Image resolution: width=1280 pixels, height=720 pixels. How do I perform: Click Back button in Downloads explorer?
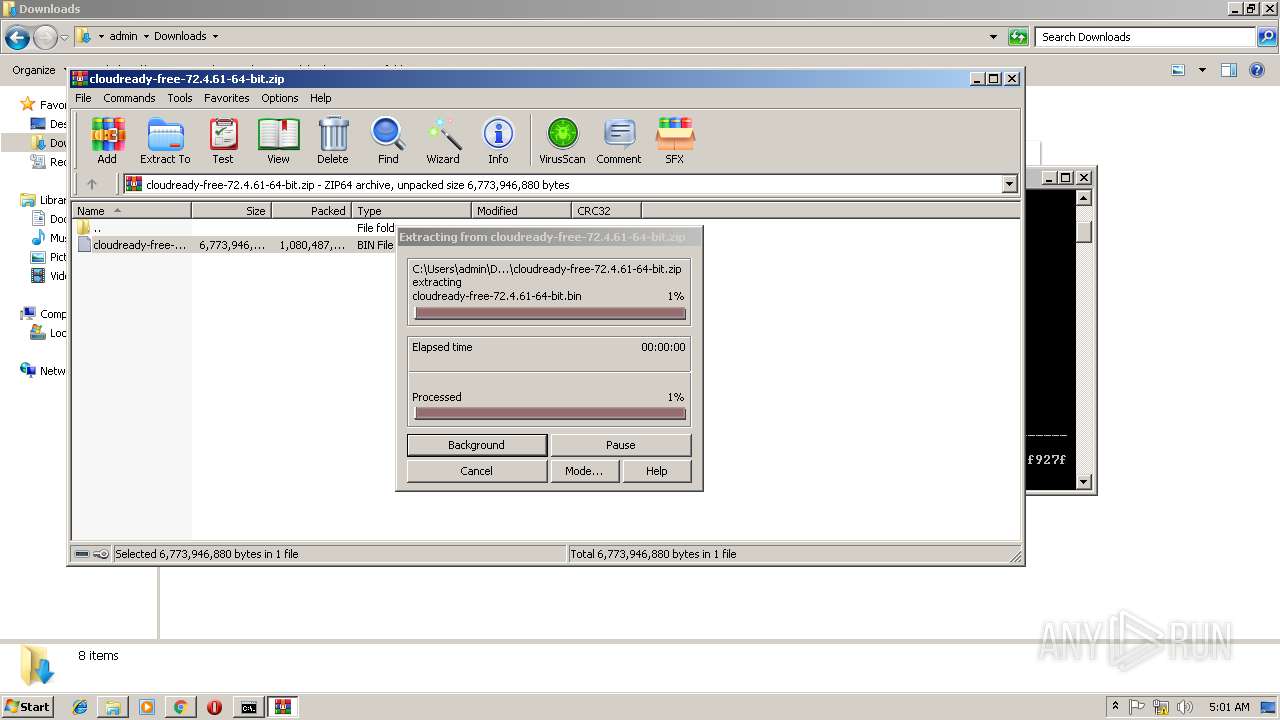click(17, 38)
